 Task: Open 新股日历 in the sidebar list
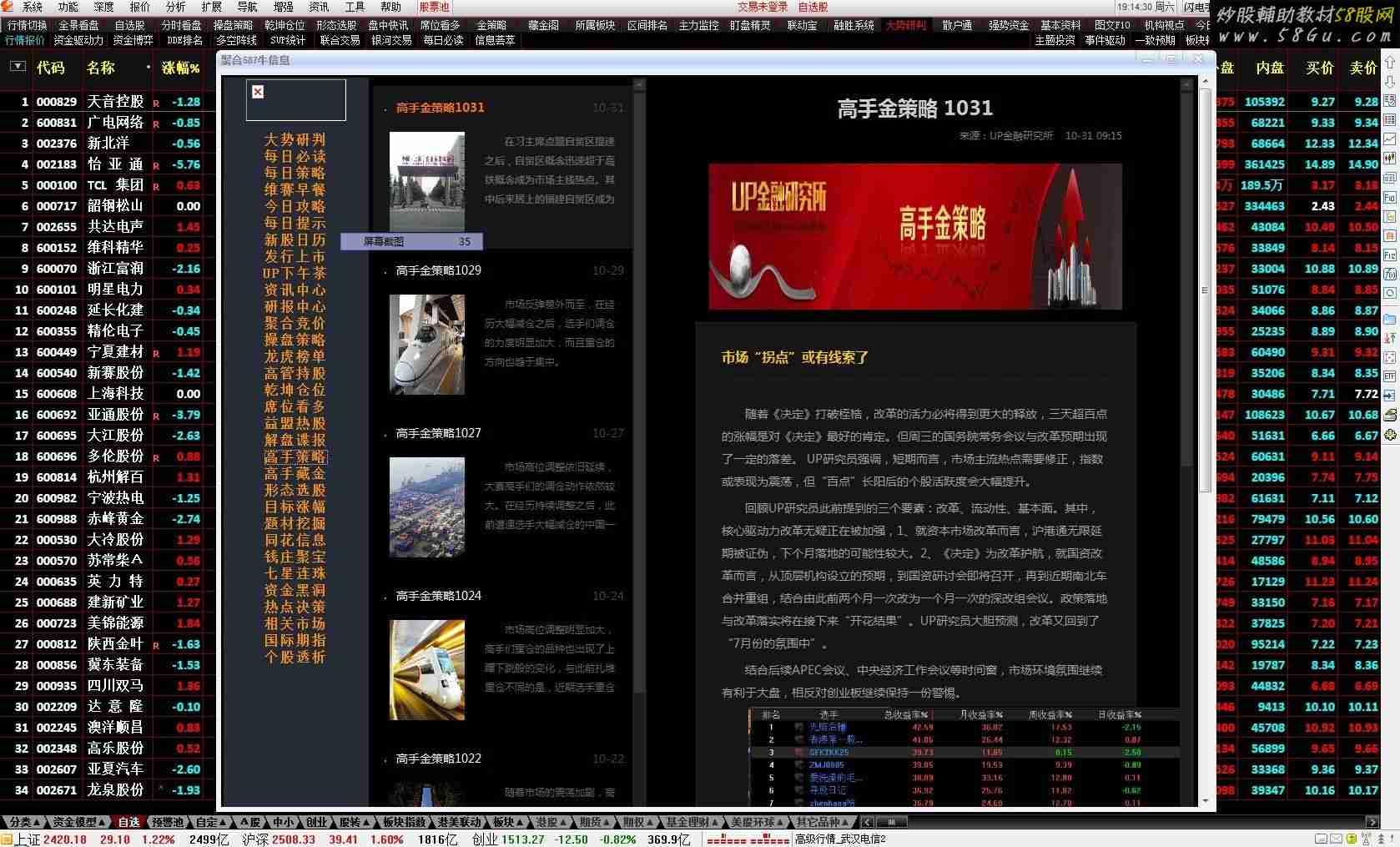coord(295,239)
